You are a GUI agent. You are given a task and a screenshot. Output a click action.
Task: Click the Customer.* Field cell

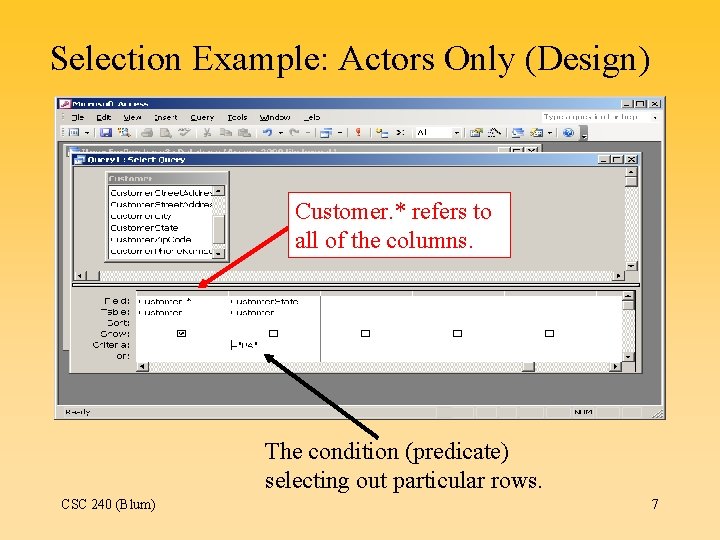click(182, 302)
